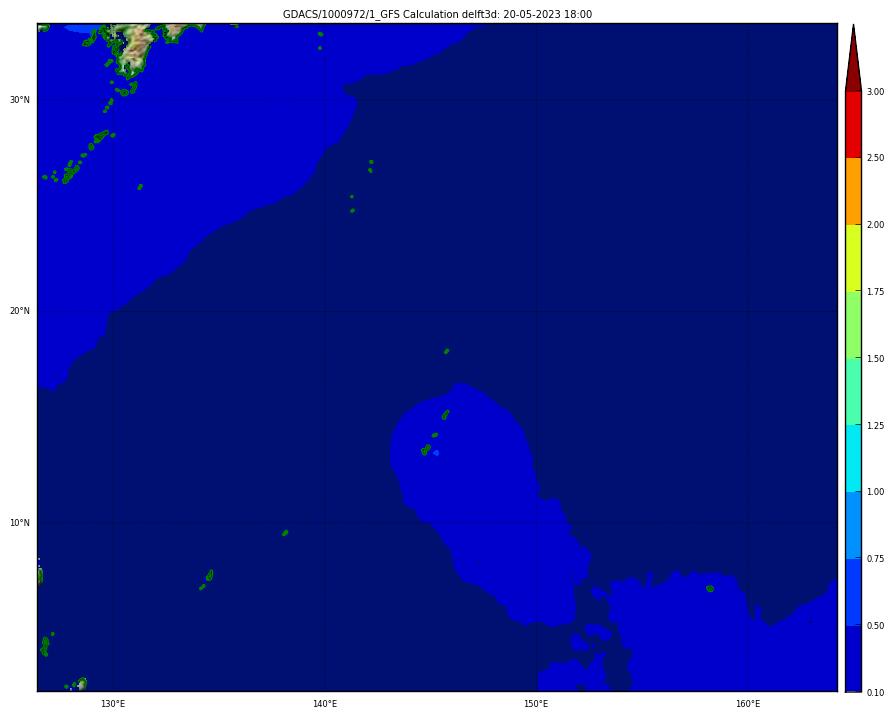Click the small green island near 158°E
The height and width of the screenshot is (717, 894).
click(x=710, y=588)
